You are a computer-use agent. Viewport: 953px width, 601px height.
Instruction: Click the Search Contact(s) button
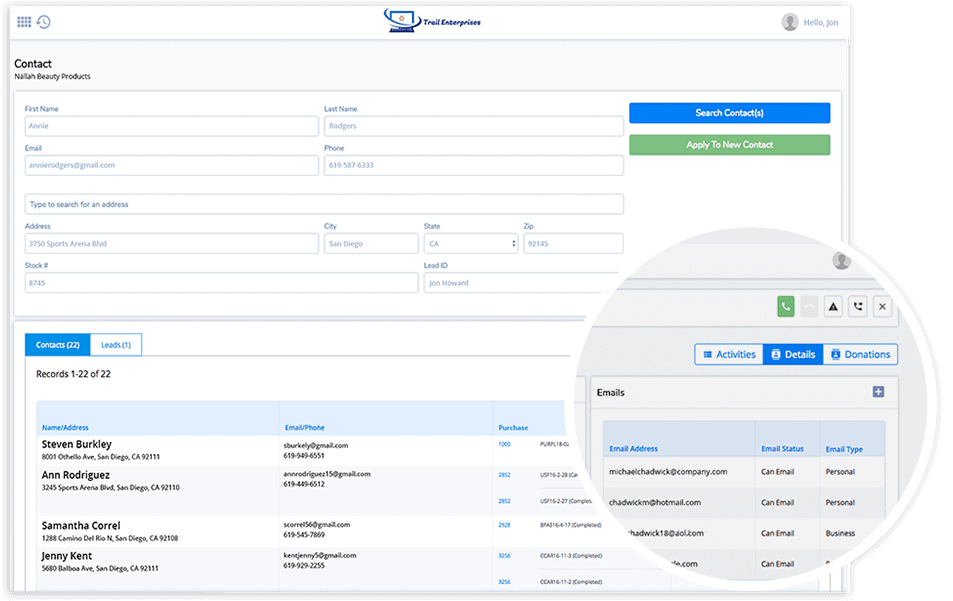coord(729,113)
